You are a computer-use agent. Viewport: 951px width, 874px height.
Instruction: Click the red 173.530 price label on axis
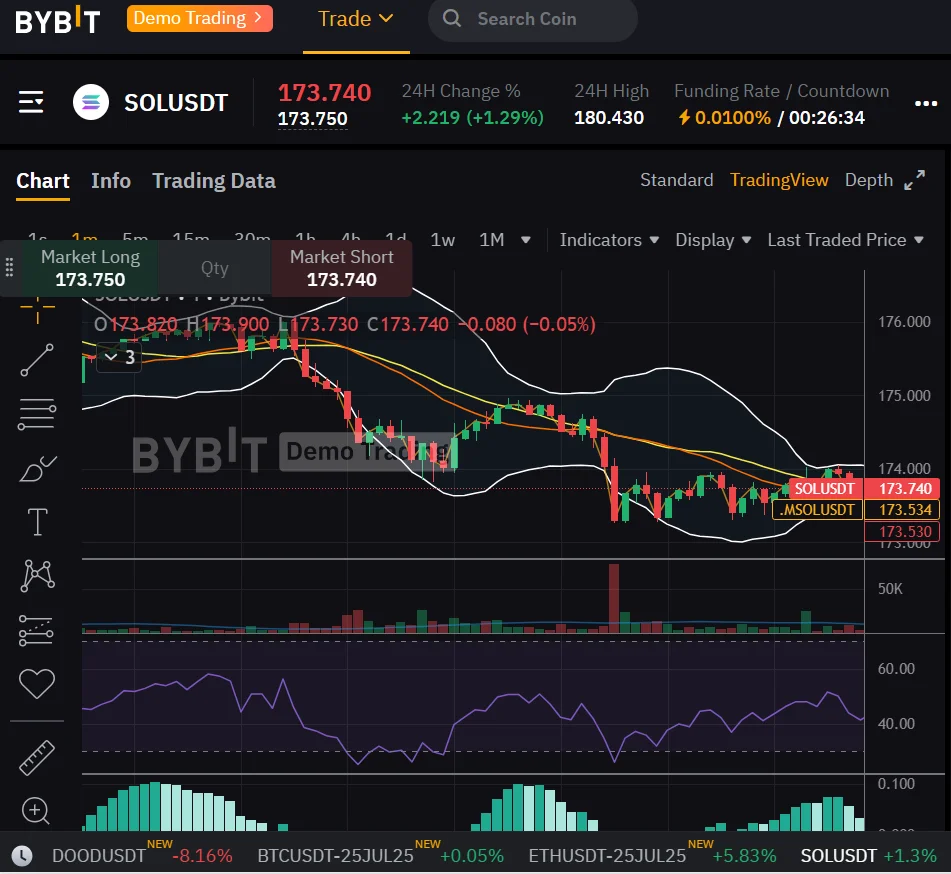(x=902, y=531)
